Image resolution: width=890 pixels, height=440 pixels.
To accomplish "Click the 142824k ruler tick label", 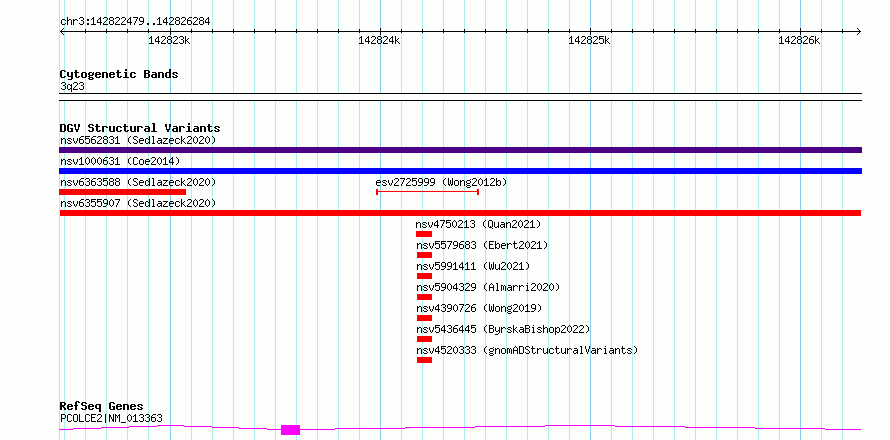I will pos(379,40).
